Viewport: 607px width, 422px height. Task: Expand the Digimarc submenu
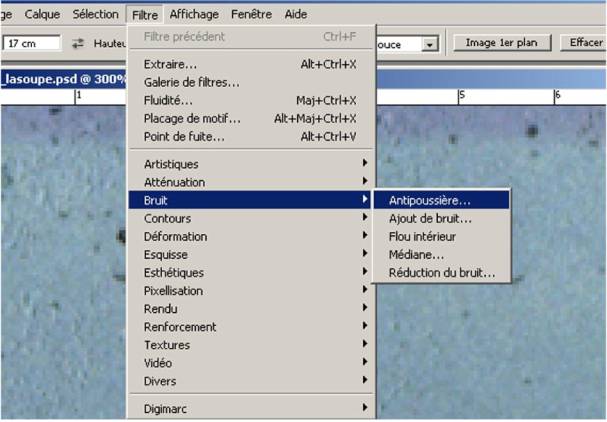pyautogui.click(x=251, y=409)
